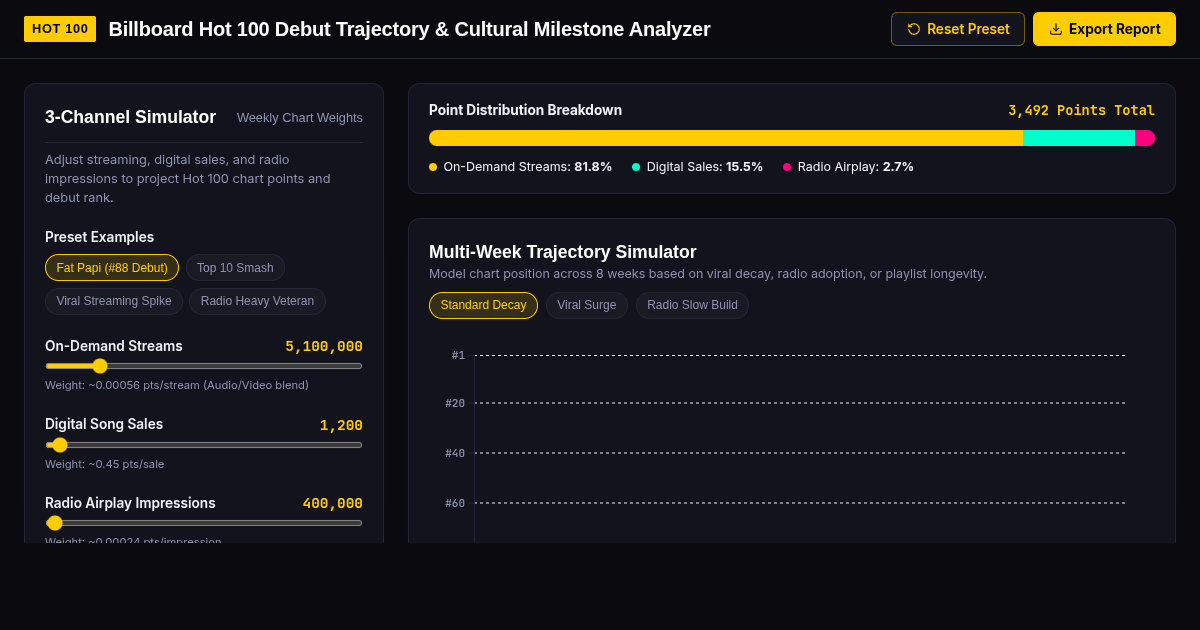The height and width of the screenshot is (630, 1200).
Task: Click the Digital Song Sales slider handle
Action: click(x=60, y=445)
